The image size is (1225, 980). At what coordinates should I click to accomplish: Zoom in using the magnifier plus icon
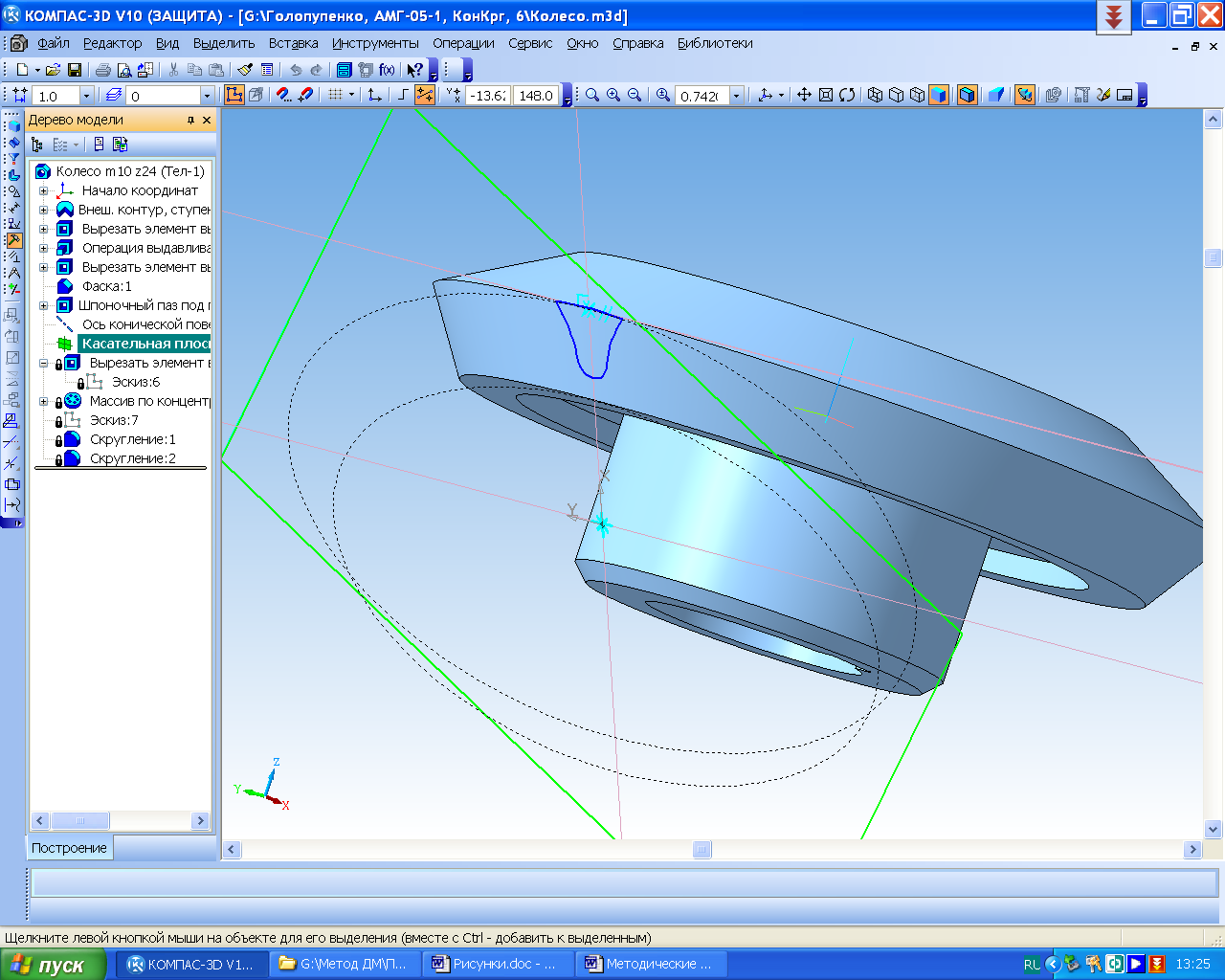(613, 96)
